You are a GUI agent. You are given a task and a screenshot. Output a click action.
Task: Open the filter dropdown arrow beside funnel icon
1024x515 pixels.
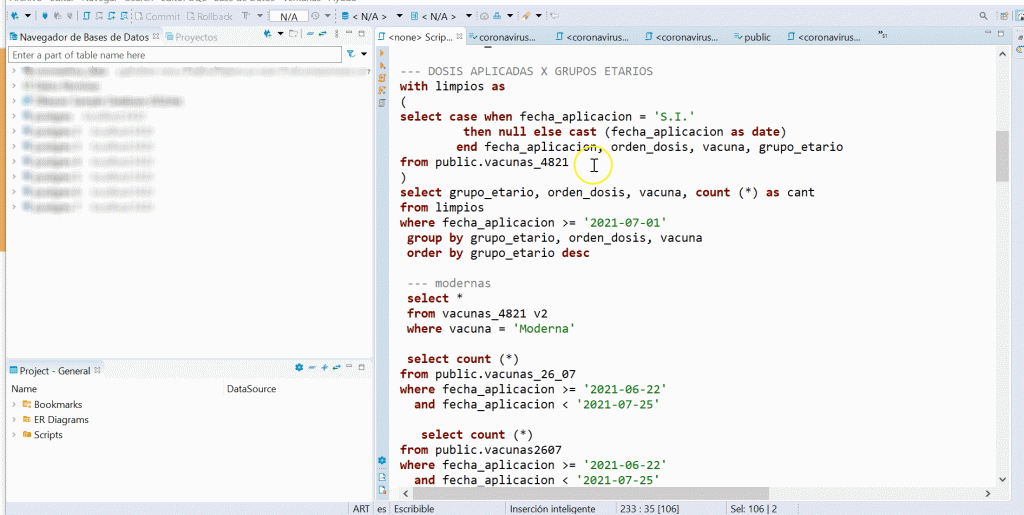point(364,54)
